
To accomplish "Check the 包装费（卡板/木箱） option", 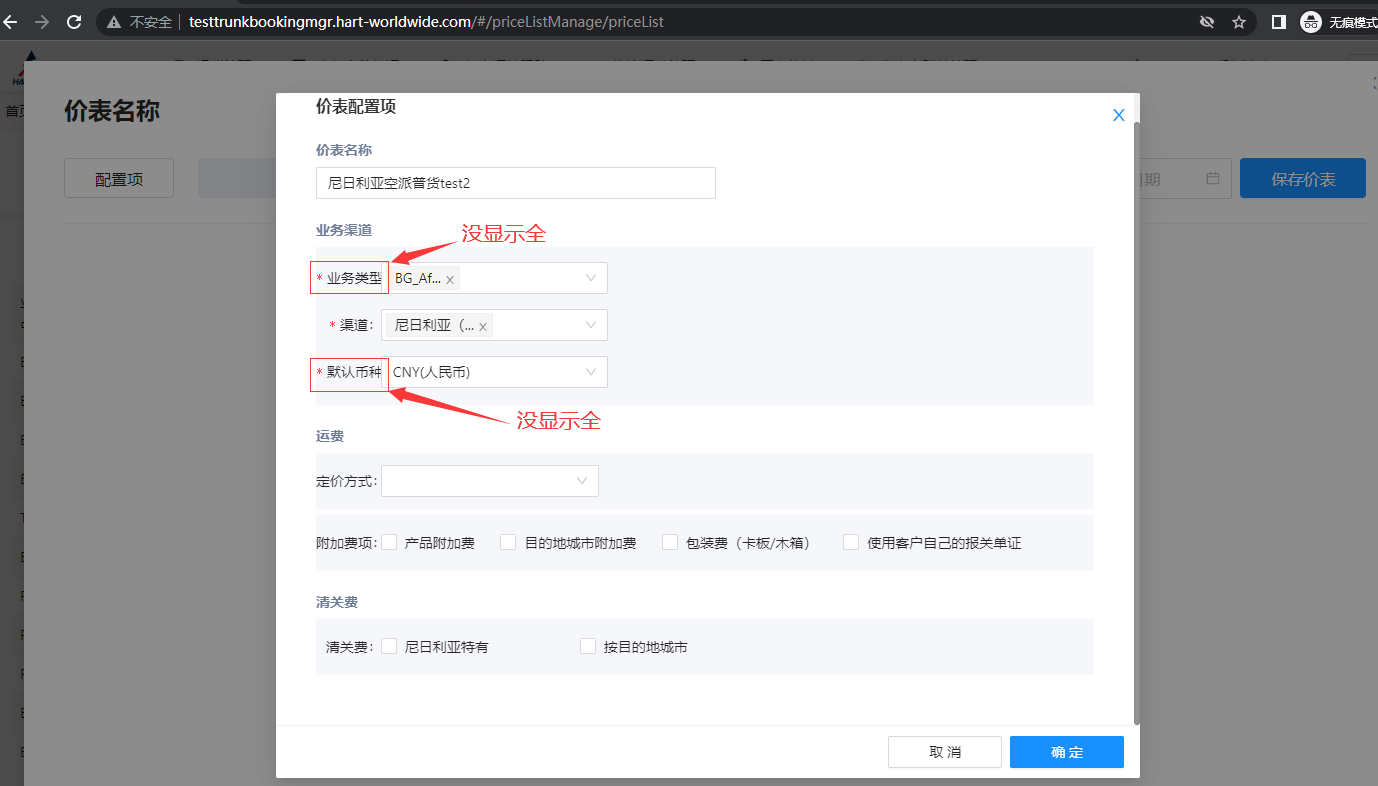I will pyautogui.click(x=669, y=541).
